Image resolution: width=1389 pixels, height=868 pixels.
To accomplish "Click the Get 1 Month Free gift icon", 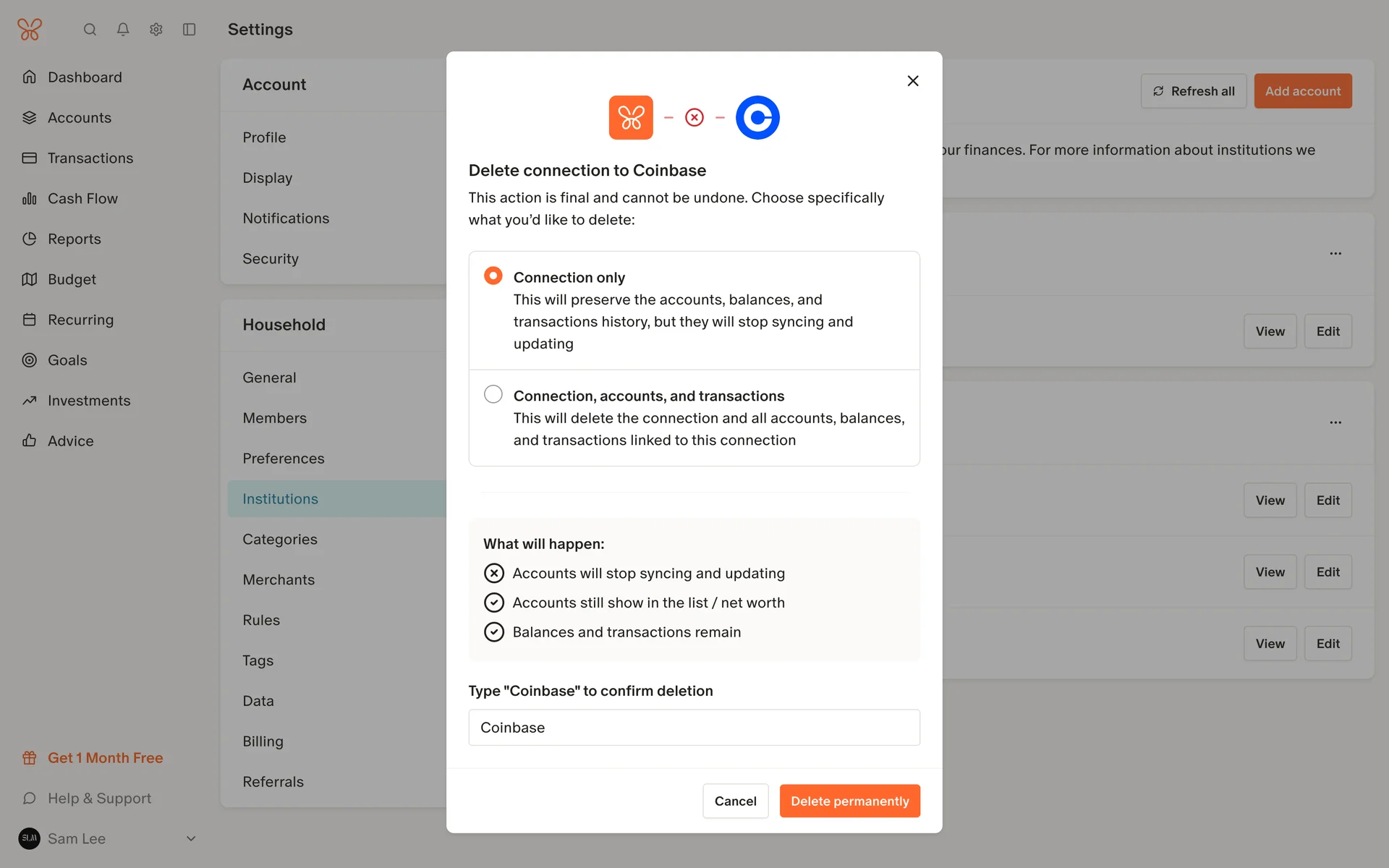I will 30,758.
